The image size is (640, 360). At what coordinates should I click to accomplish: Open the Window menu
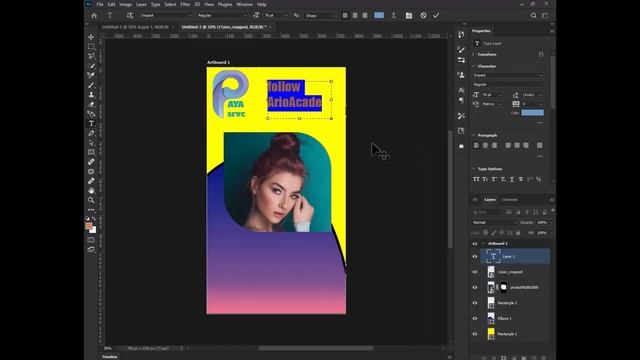pyautogui.click(x=244, y=4)
